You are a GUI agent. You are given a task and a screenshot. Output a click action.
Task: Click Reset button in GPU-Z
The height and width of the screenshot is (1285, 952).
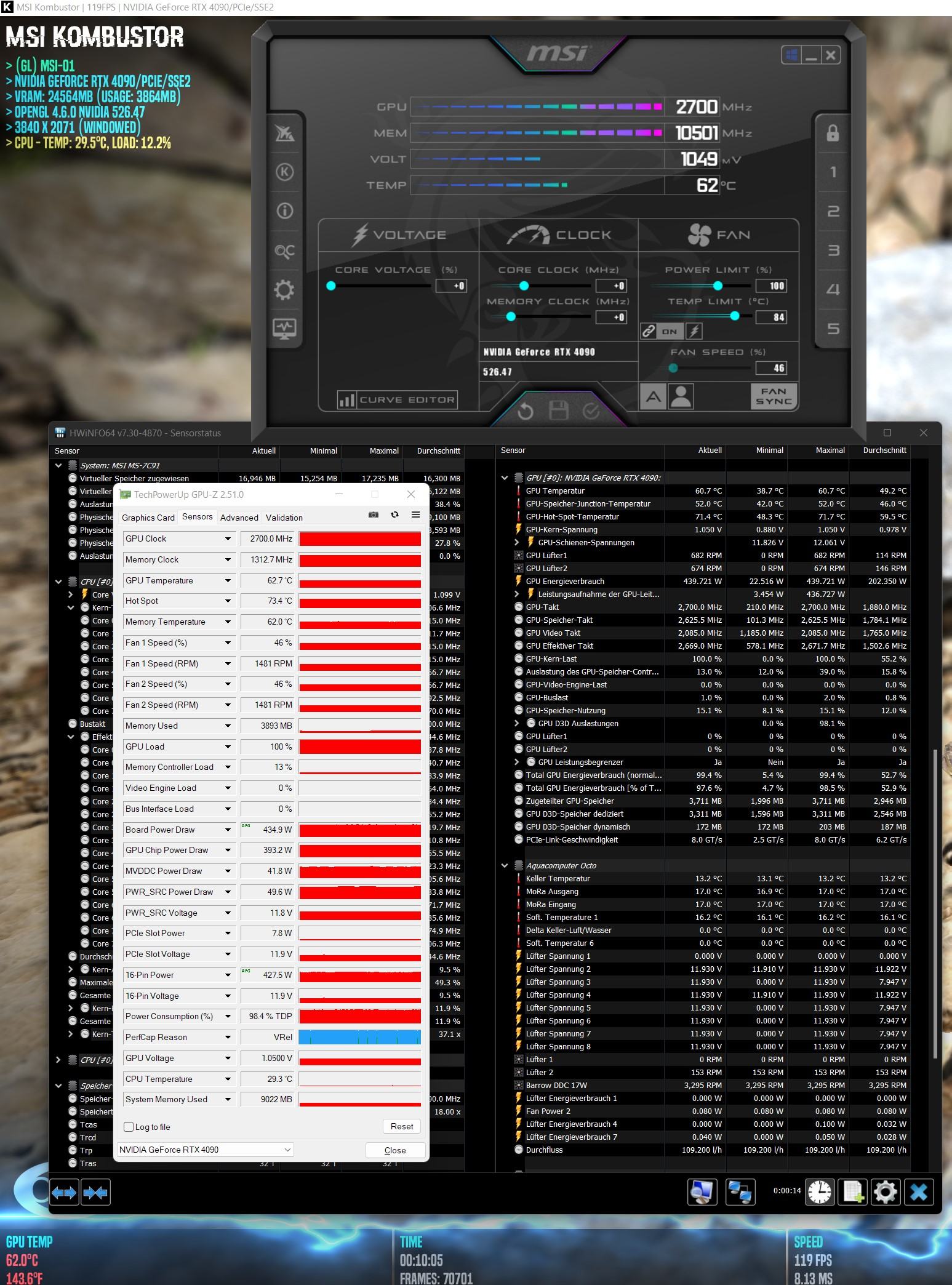pyautogui.click(x=402, y=1126)
